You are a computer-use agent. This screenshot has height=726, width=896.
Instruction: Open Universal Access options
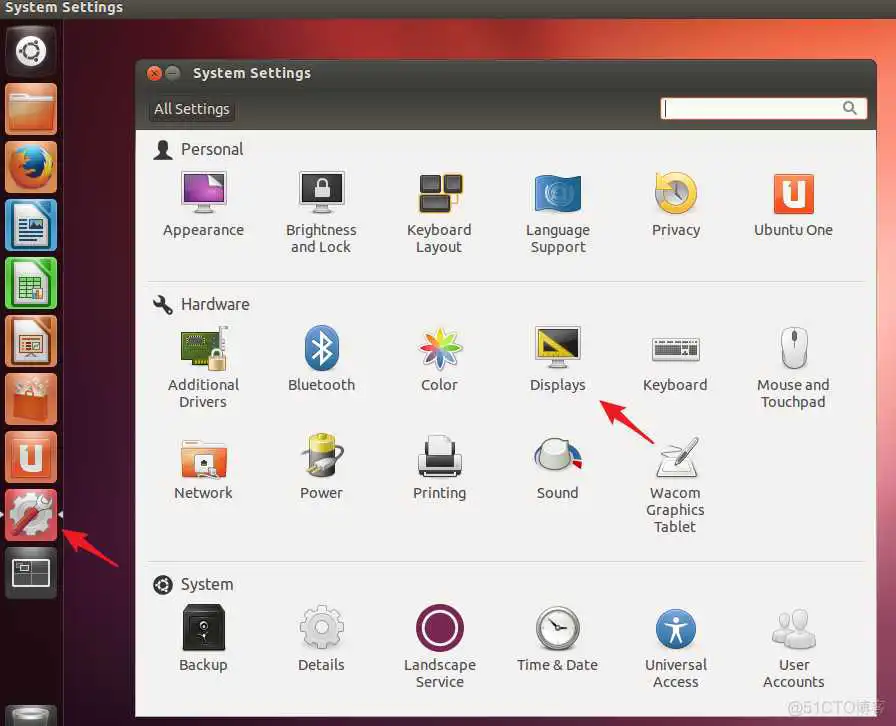click(675, 638)
